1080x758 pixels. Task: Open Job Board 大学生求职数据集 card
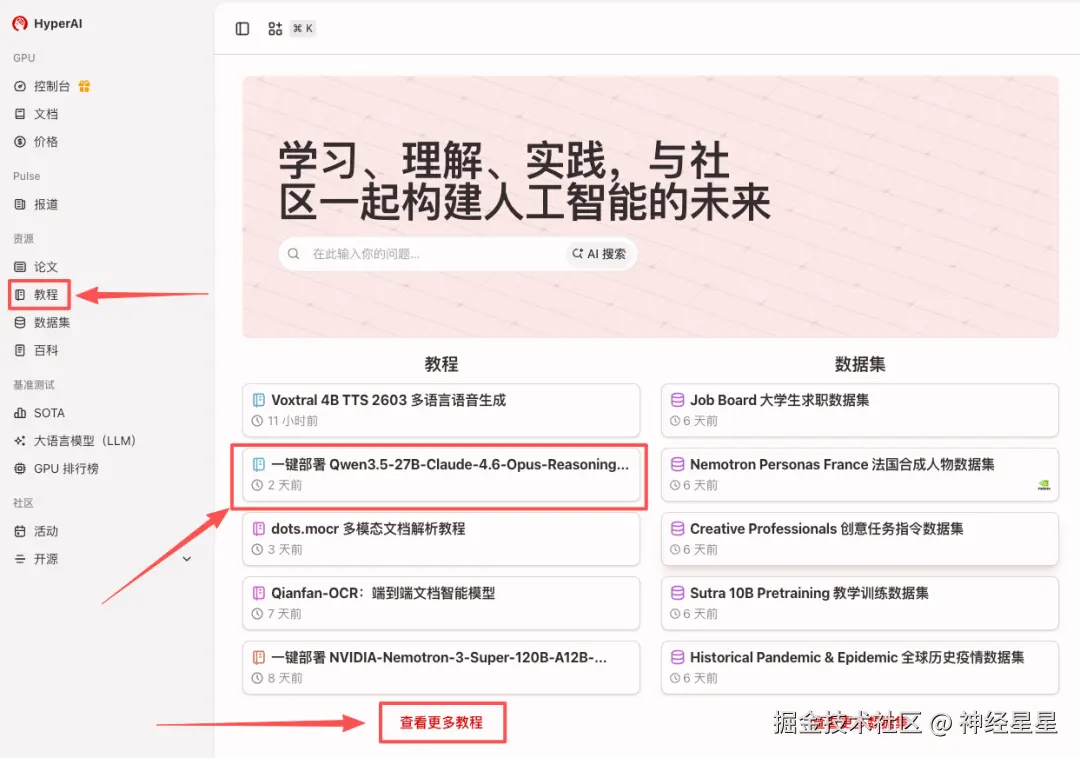coord(860,410)
